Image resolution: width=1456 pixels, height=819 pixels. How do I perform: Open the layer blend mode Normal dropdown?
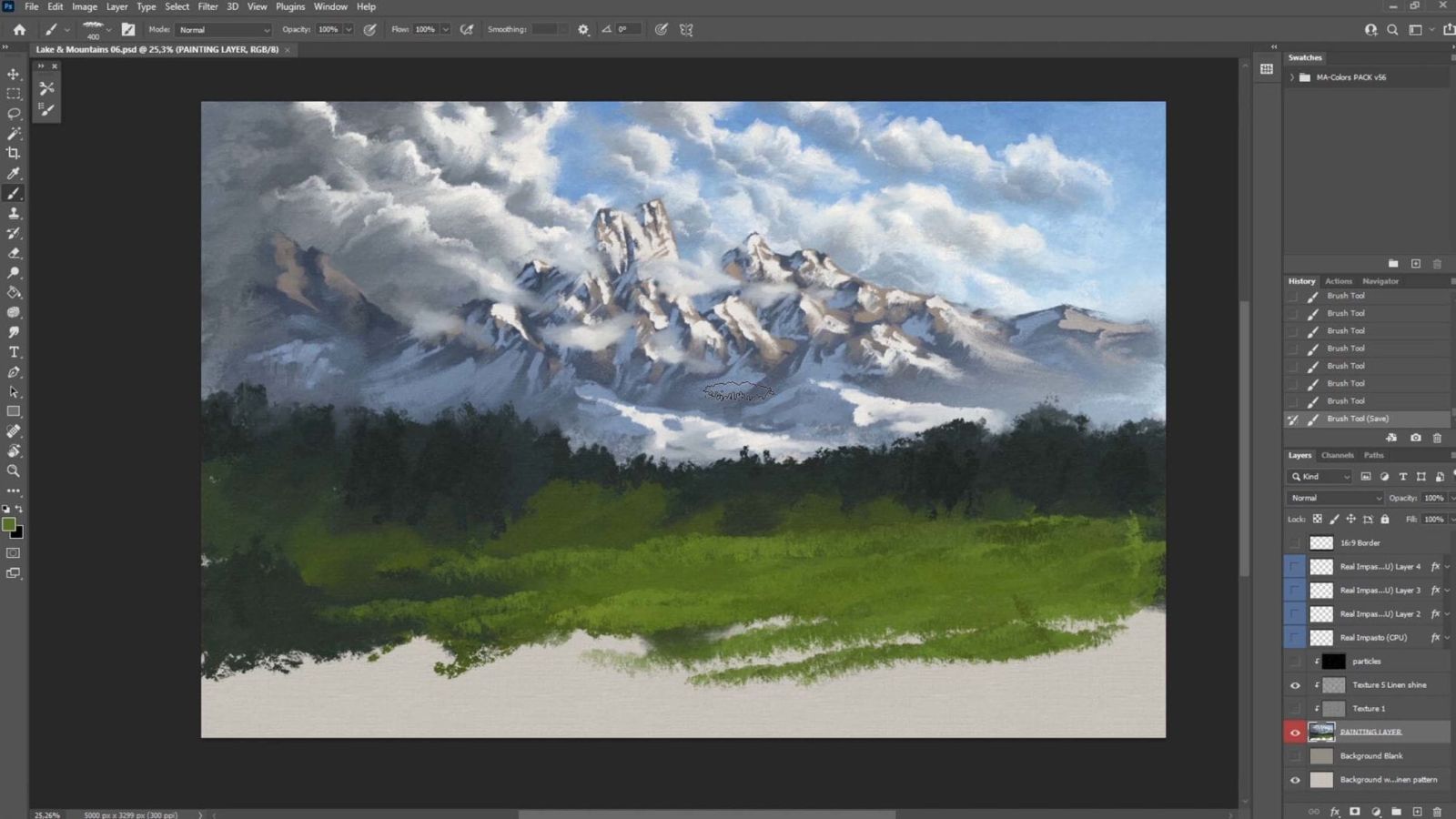pos(1334,498)
